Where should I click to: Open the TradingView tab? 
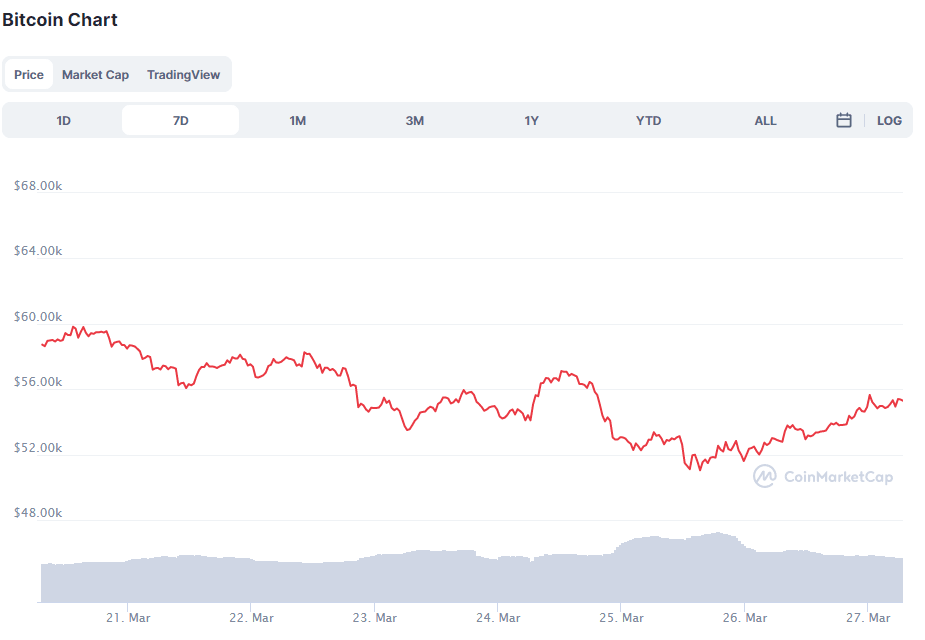click(x=184, y=74)
